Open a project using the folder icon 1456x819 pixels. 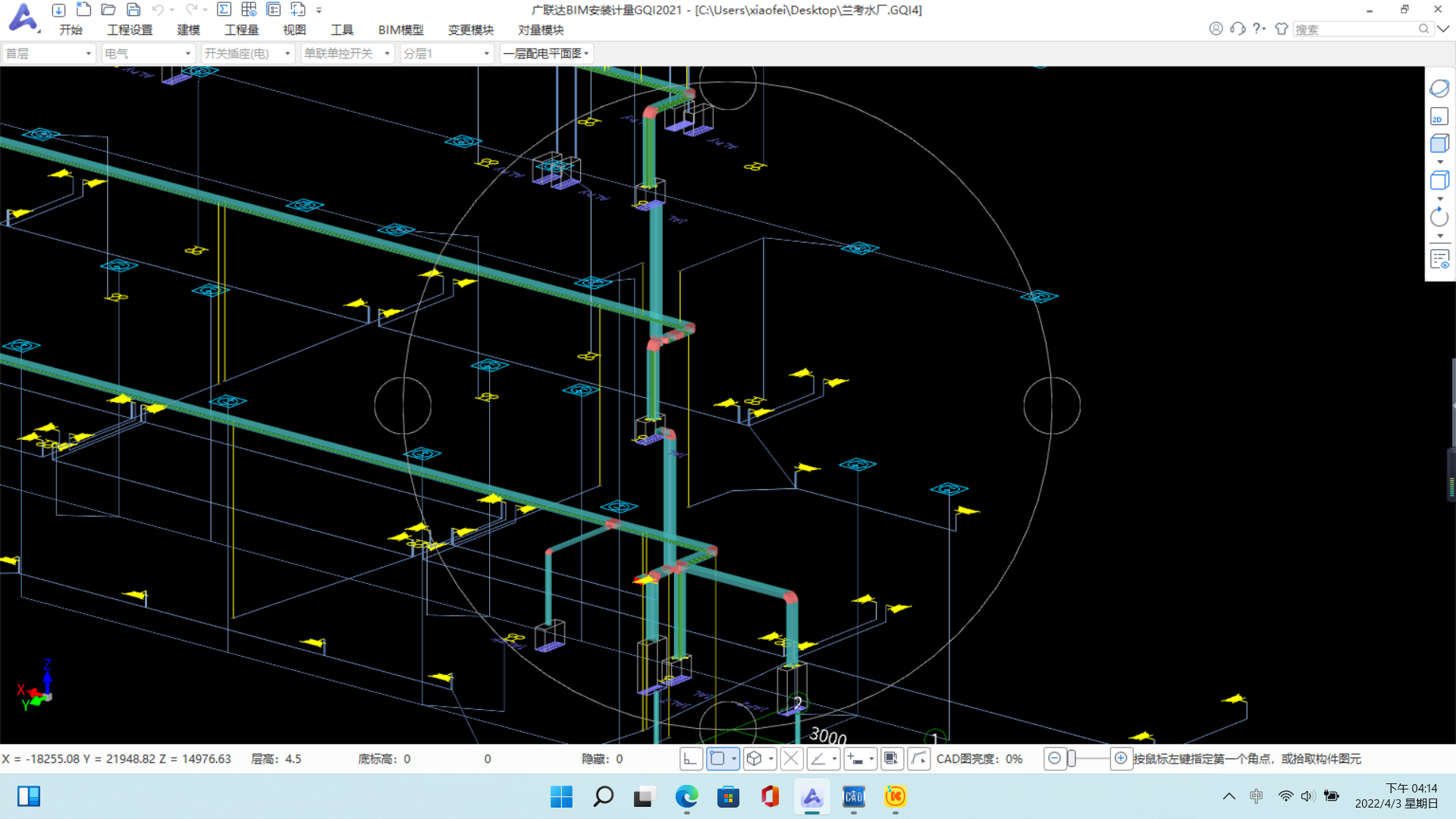(x=108, y=10)
